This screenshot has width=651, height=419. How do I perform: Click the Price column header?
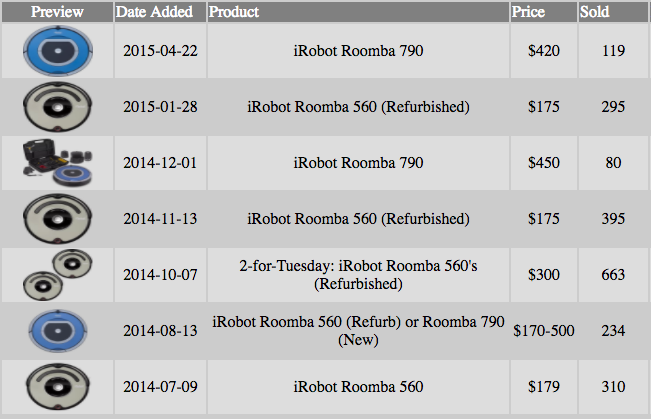click(x=528, y=12)
